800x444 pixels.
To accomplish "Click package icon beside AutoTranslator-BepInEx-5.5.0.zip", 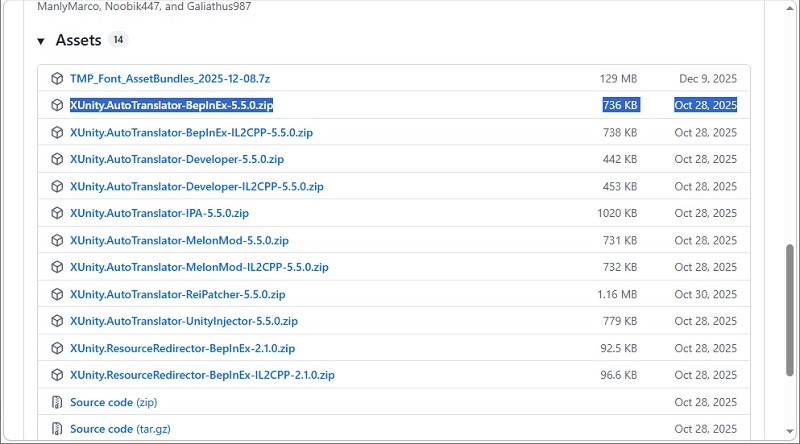I will click(x=57, y=105).
